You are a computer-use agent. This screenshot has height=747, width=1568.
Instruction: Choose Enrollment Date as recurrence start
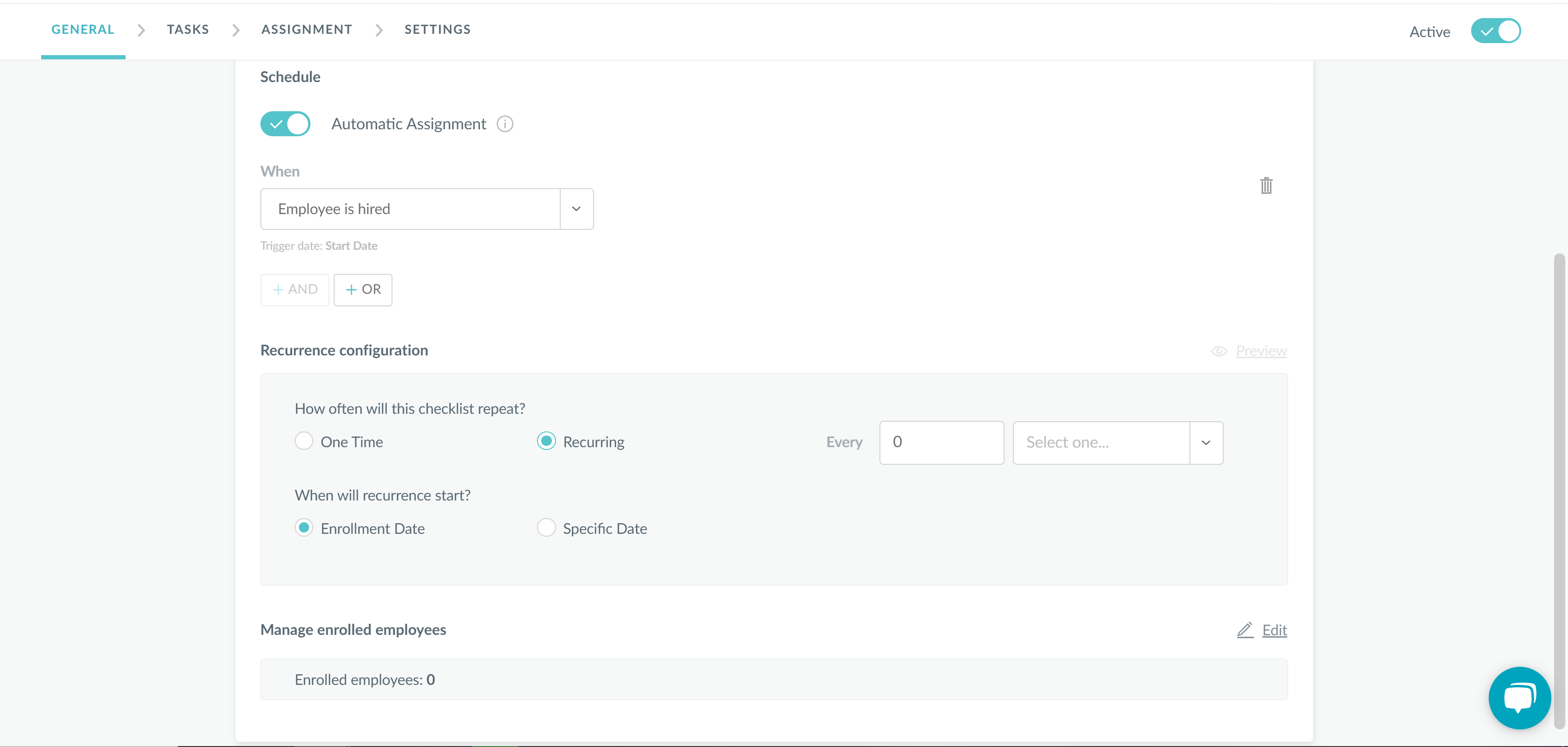(x=304, y=527)
